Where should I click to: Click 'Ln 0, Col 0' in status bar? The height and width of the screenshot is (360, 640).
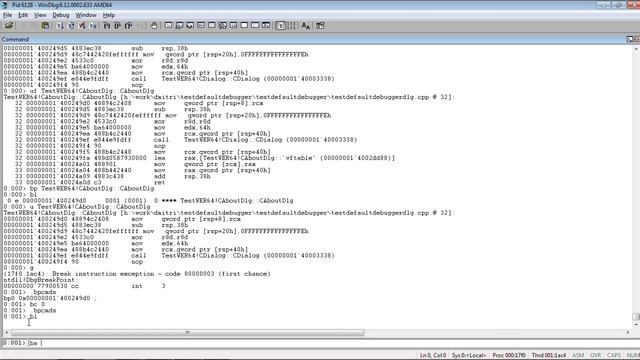click(x=433, y=356)
